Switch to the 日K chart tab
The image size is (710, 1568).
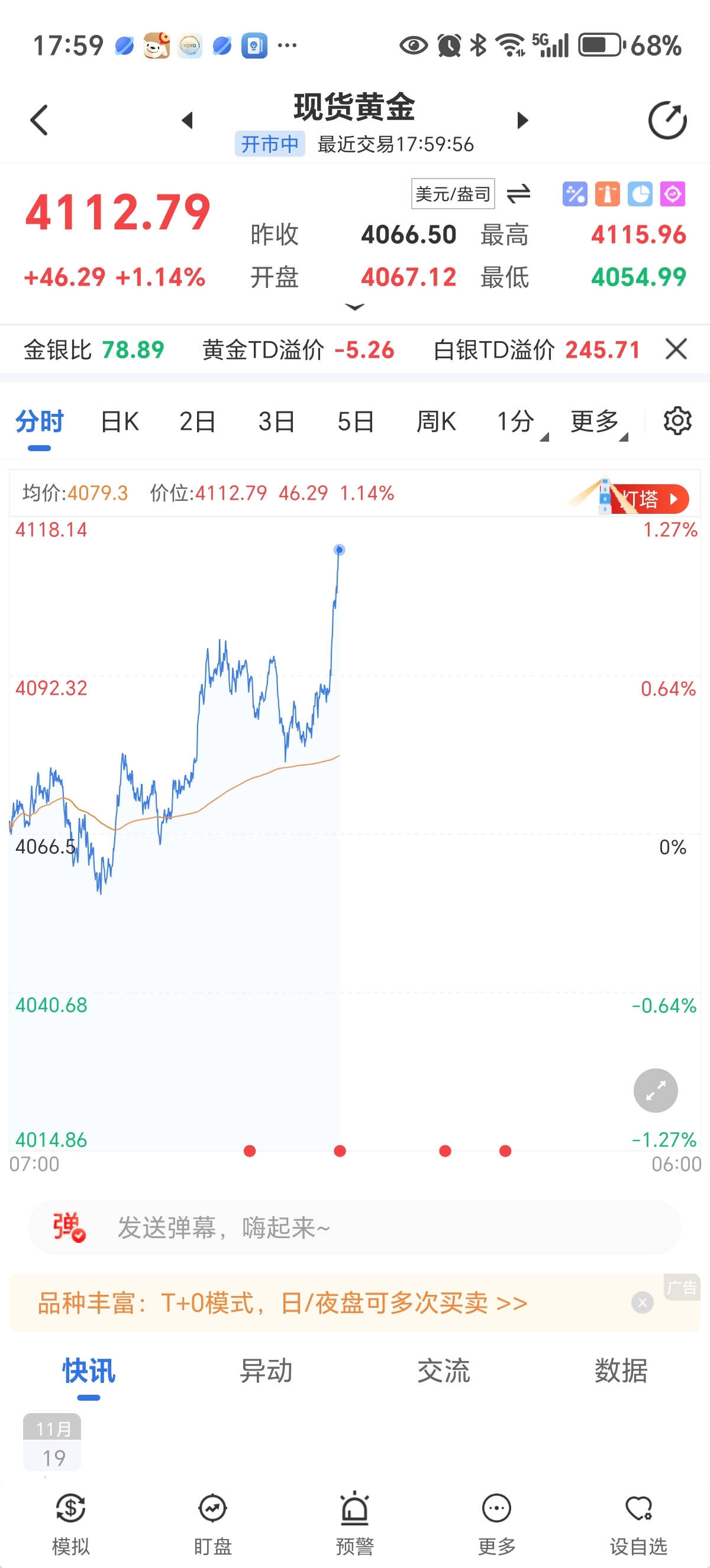pos(120,421)
